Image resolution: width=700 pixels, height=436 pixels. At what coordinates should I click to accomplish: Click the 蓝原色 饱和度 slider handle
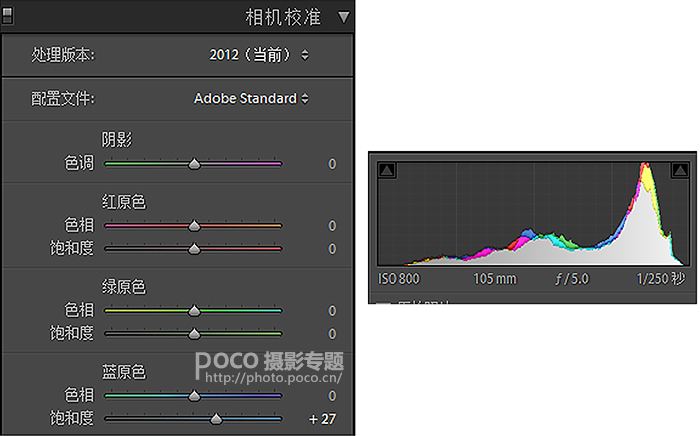coord(216,418)
